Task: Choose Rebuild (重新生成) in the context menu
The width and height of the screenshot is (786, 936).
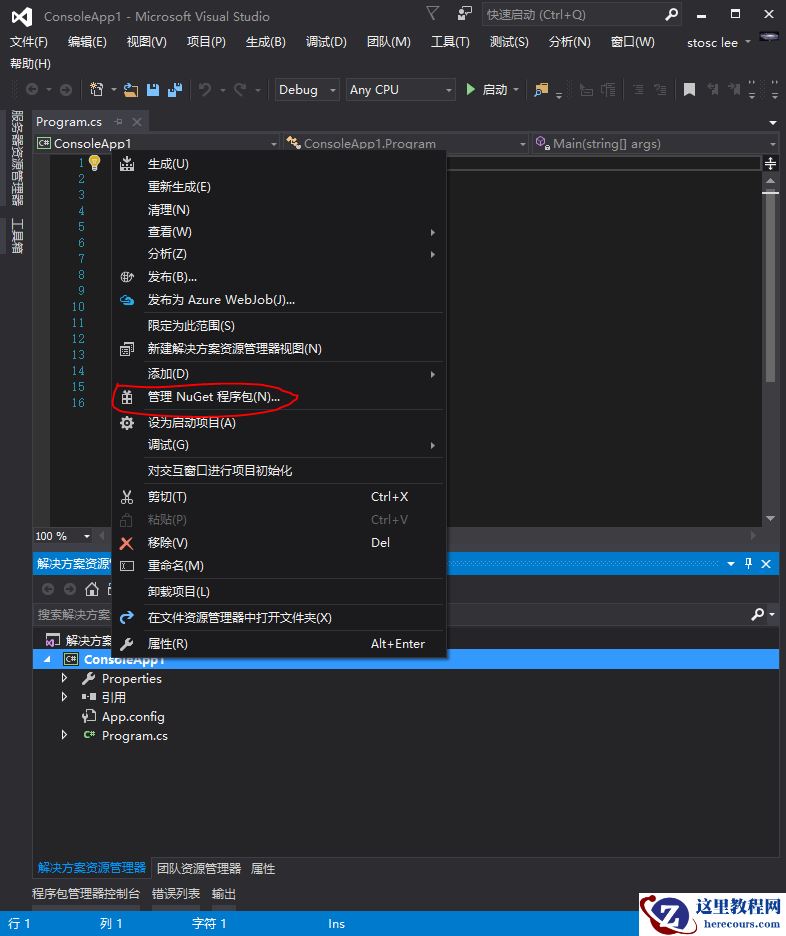Action: tap(179, 187)
